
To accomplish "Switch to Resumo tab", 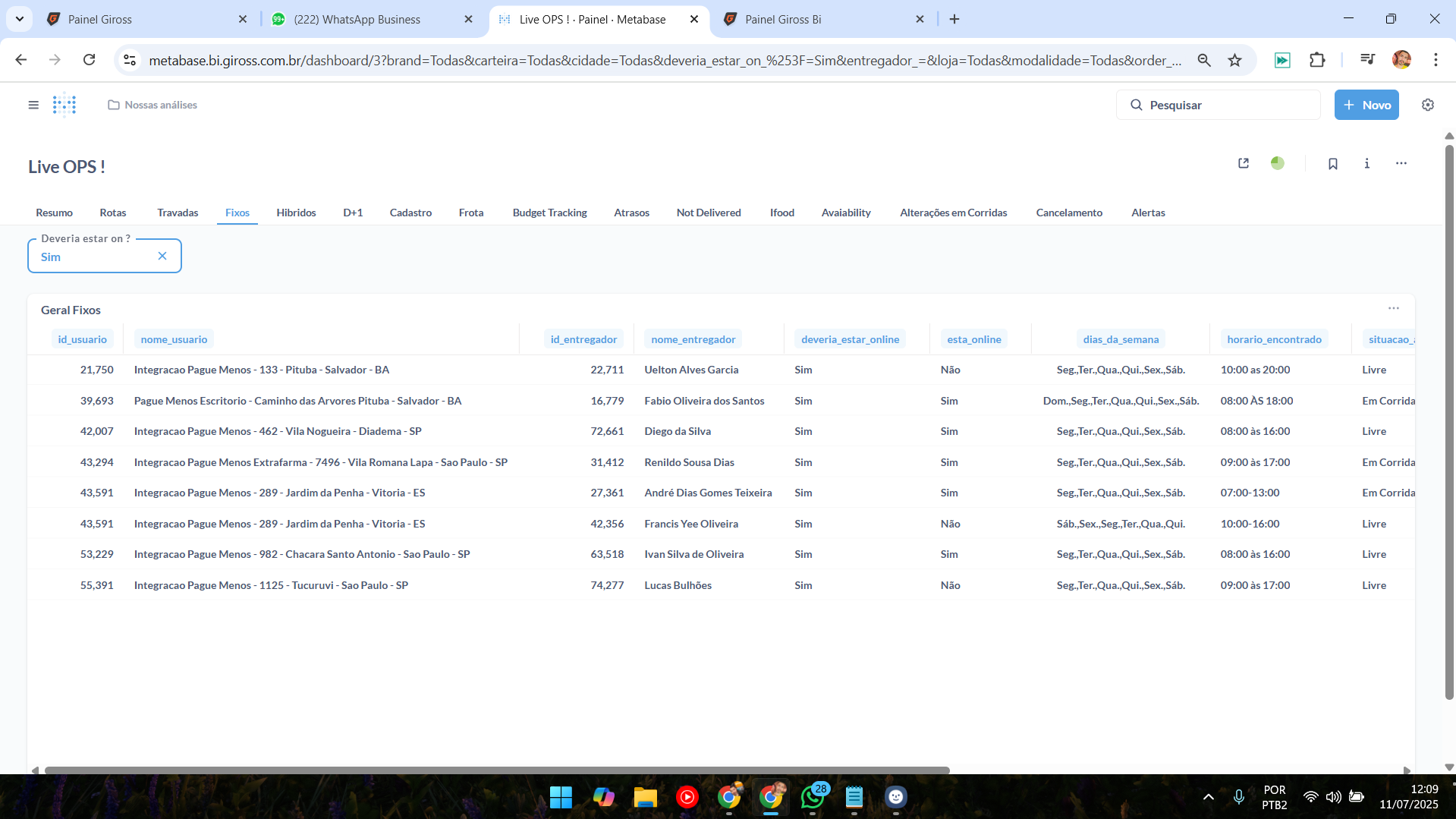I will pyautogui.click(x=54, y=213).
